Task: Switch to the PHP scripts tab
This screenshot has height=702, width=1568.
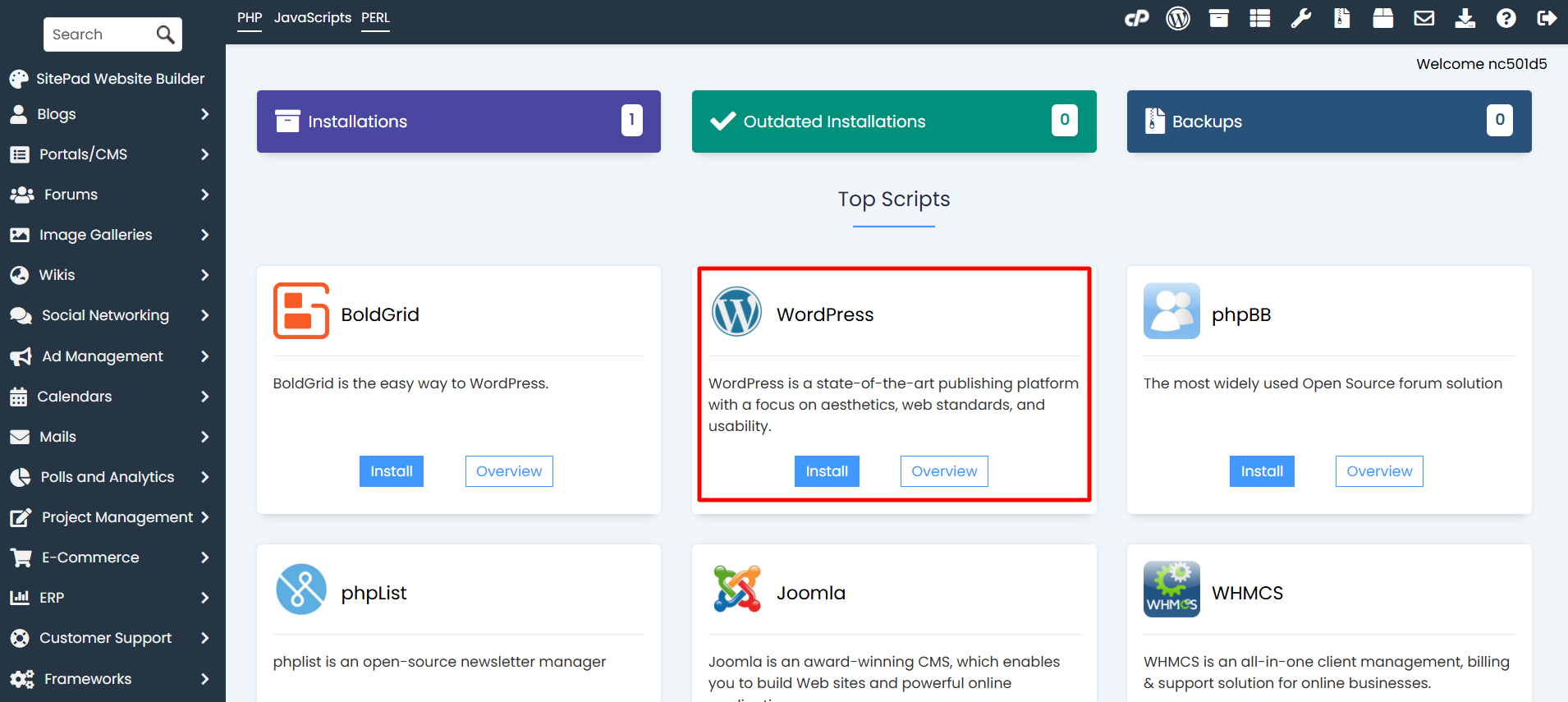Action: point(250,17)
